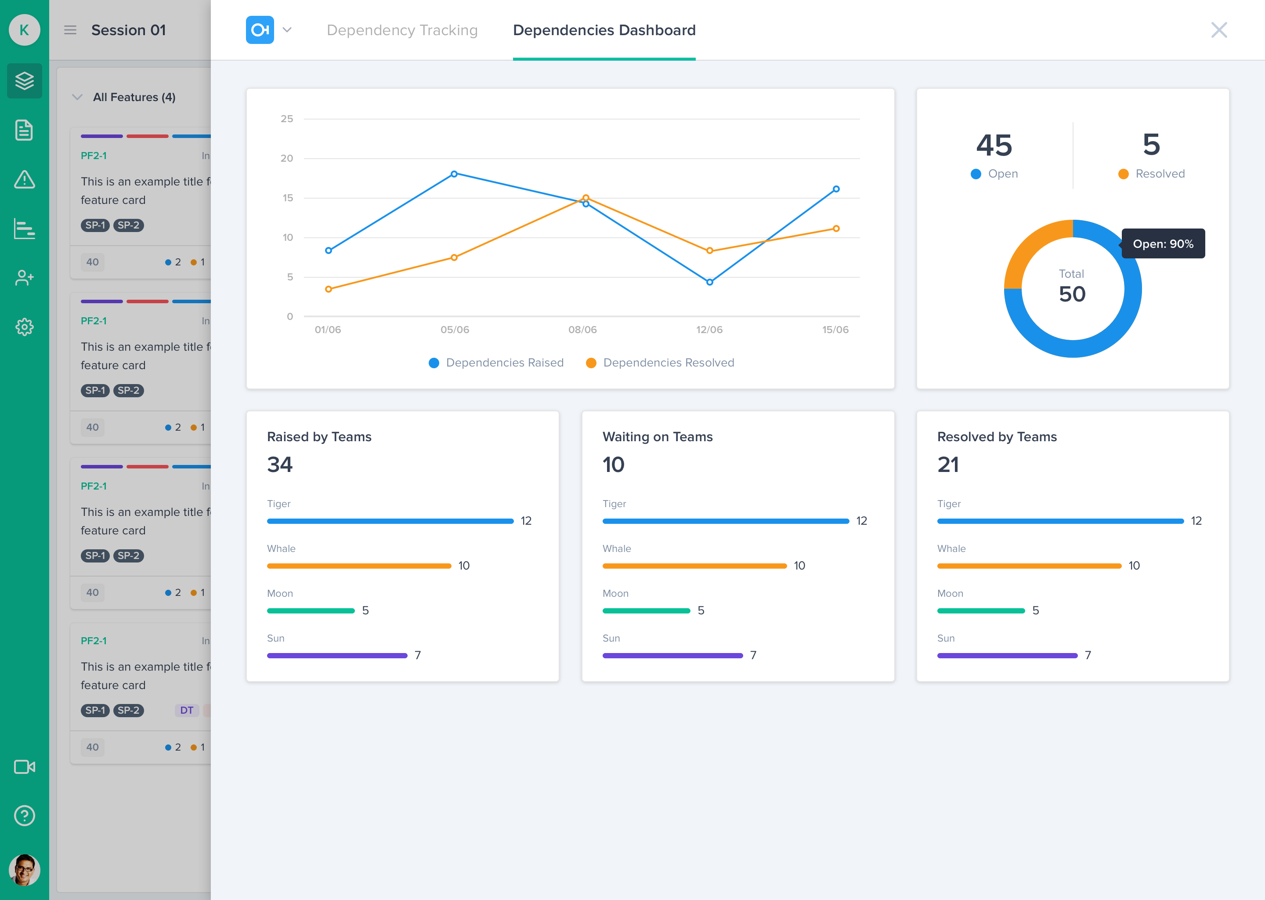
Task: Click the DT tag on last feature card
Action: point(187,710)
